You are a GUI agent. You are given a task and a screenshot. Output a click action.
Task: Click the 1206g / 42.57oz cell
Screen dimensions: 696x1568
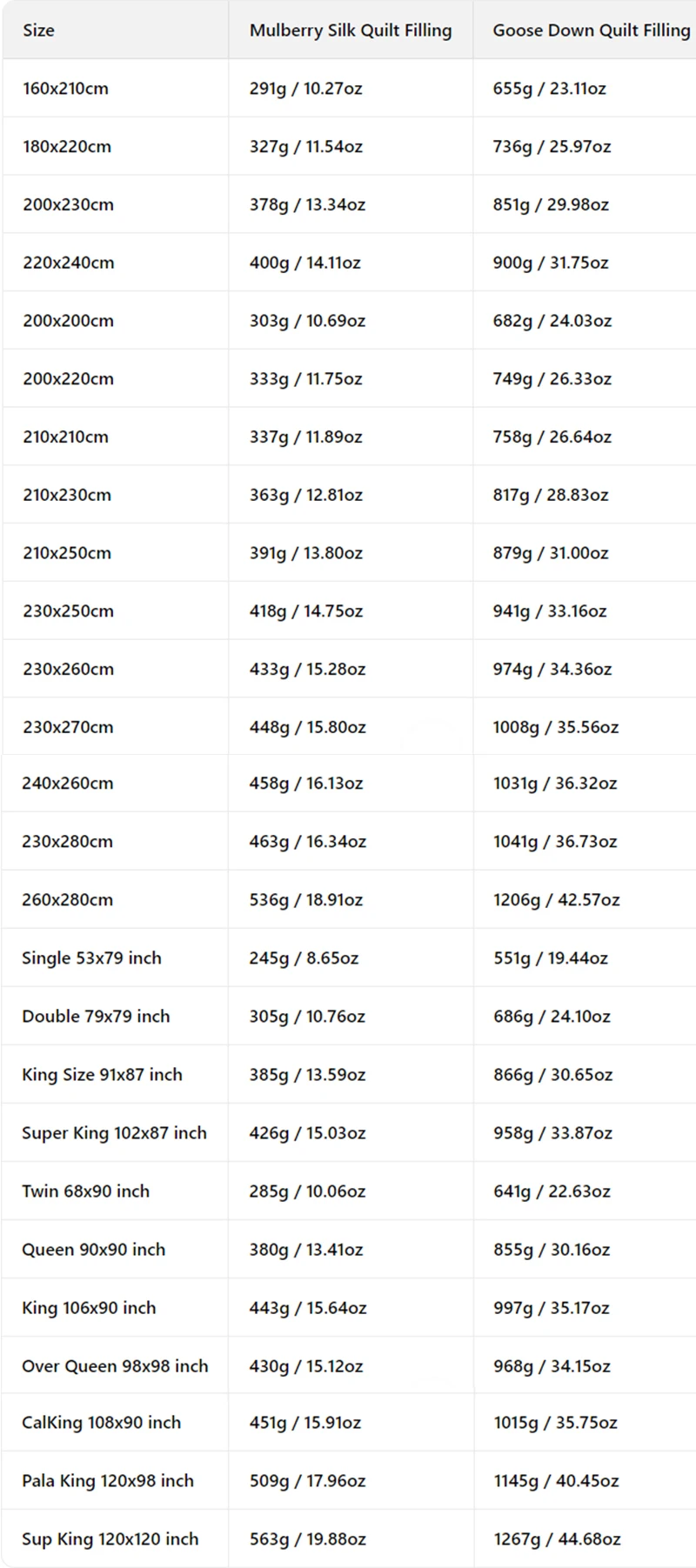click(x=556, y=900)
